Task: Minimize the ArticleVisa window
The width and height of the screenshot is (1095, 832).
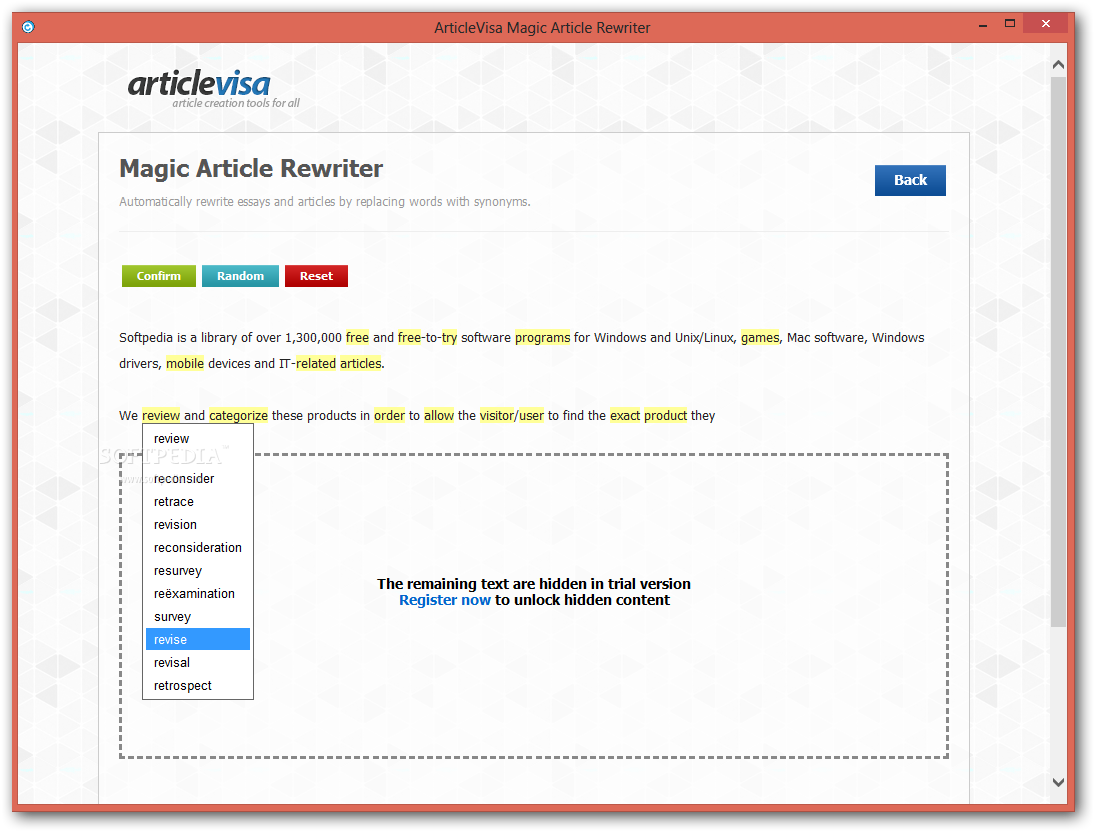Action: pos(983,24)
